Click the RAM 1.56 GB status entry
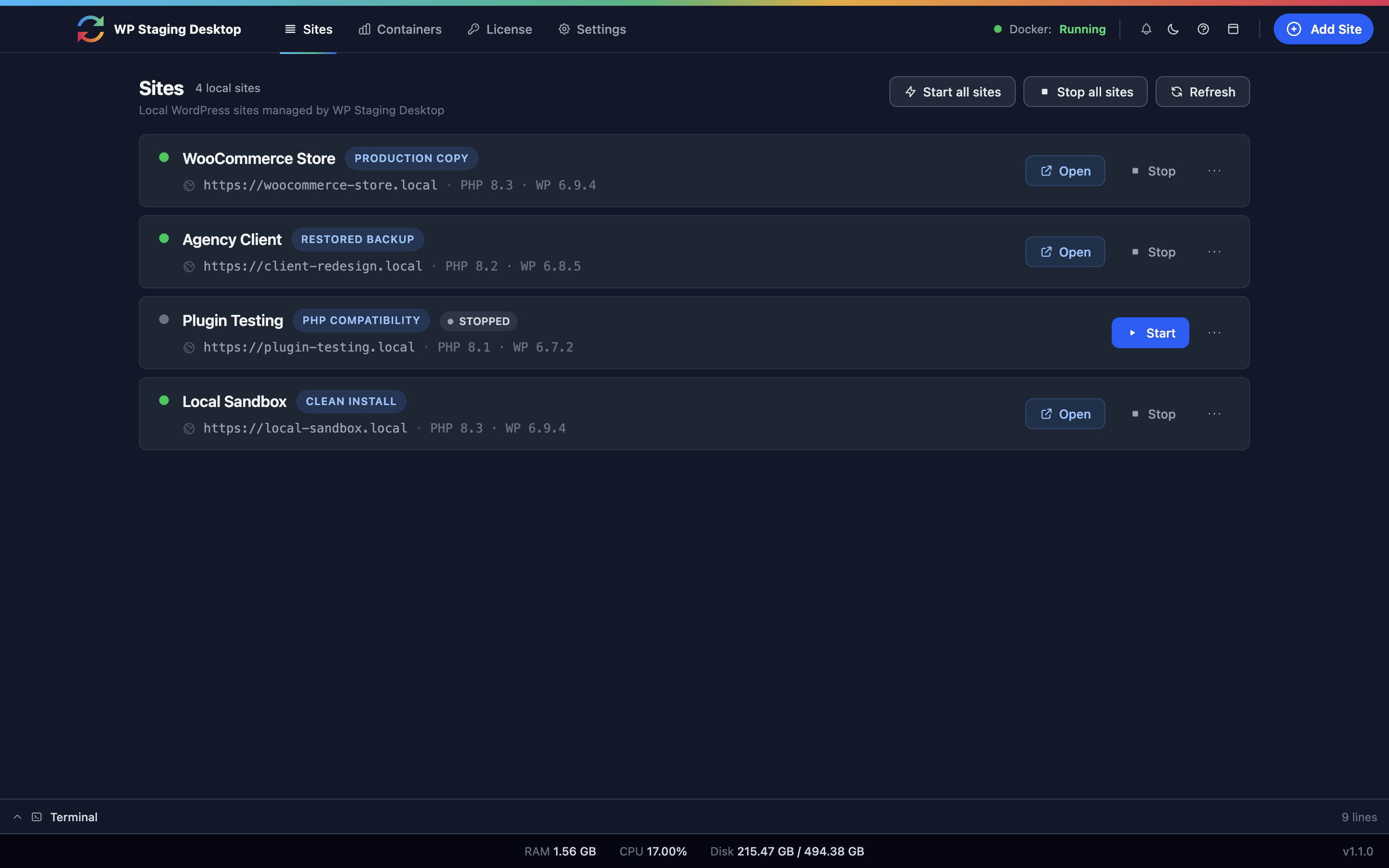Screen dimensions: 1389x868 click(x=560, y=851)
